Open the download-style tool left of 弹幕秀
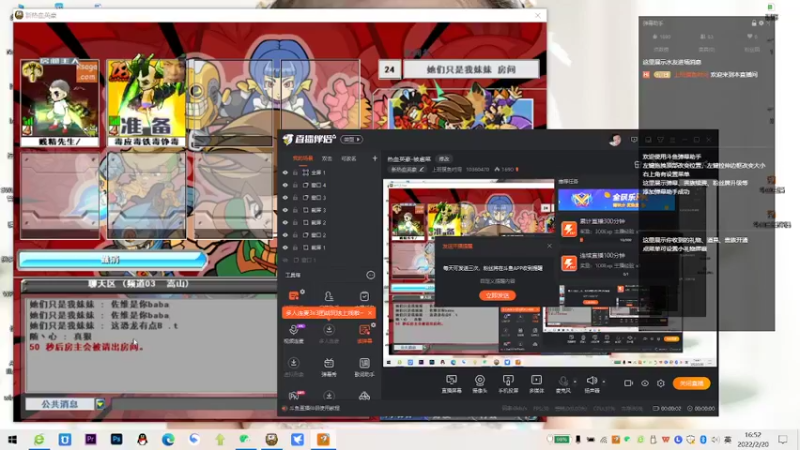 point(294,367)
